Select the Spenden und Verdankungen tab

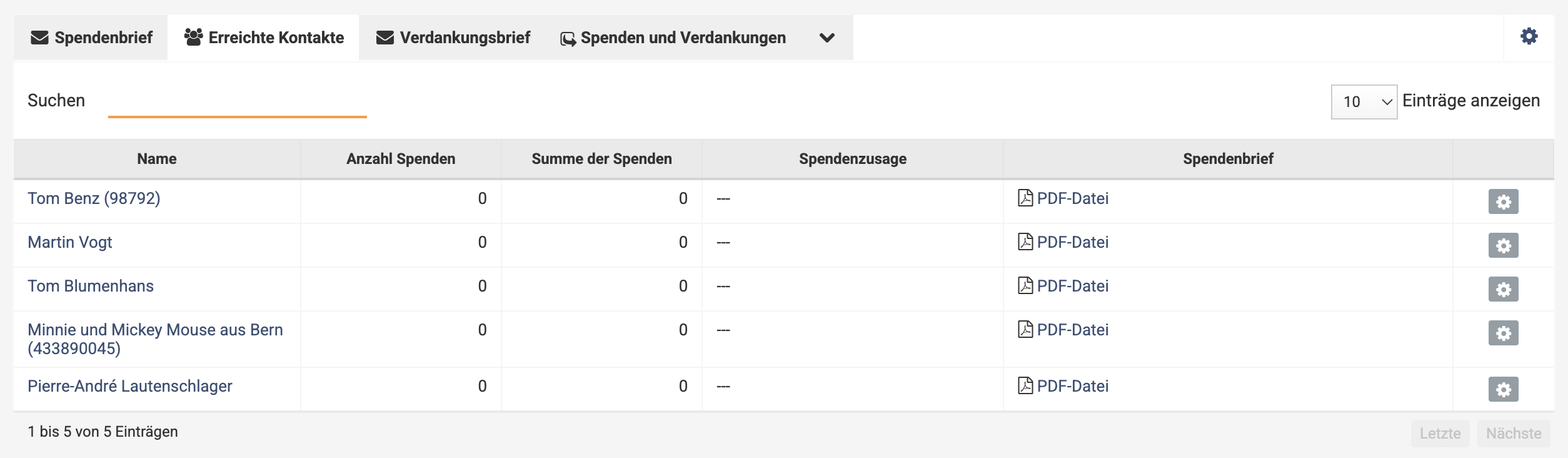click(x=673, y=38)
